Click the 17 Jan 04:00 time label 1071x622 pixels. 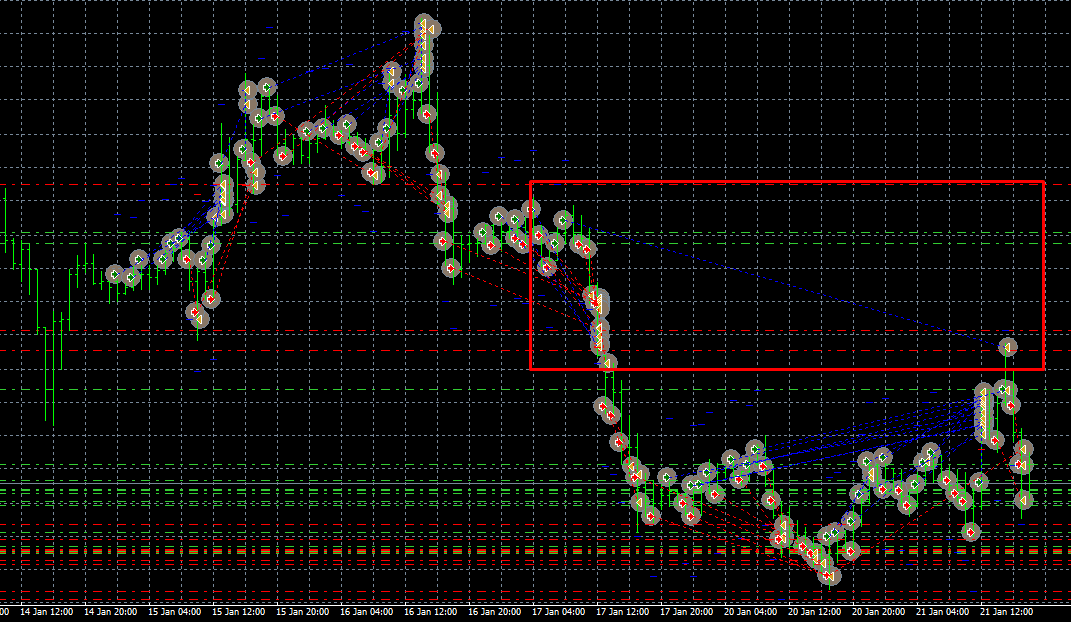(559, 612)
